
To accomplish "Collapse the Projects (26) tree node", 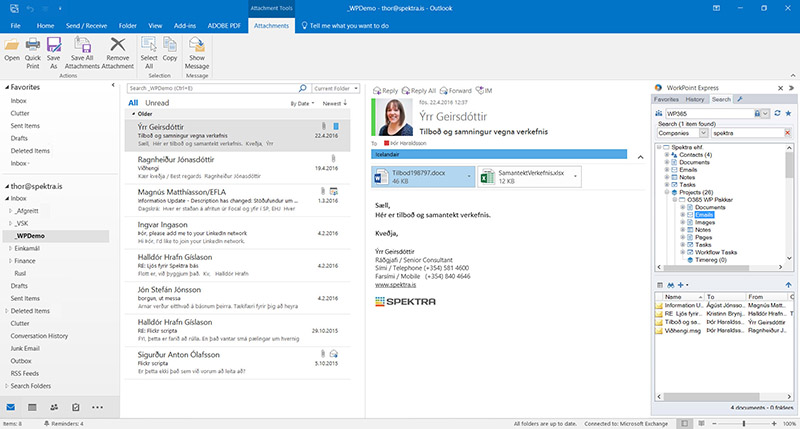I will (x=666, y=192).
